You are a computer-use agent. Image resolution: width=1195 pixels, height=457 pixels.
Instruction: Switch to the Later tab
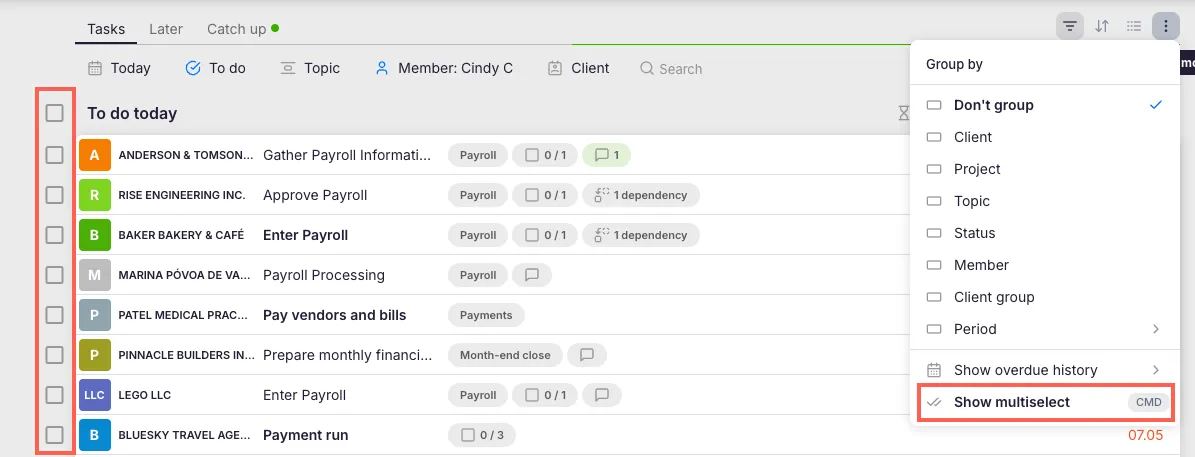(166, 29)
